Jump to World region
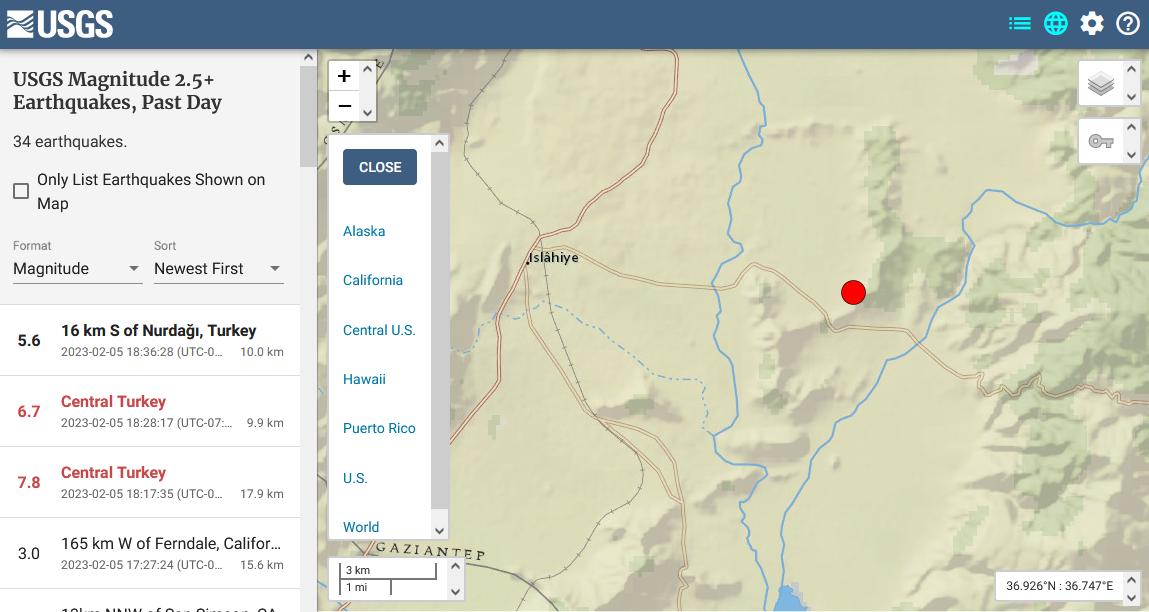The image size is (1149, 612). click(x=361, y=527)
